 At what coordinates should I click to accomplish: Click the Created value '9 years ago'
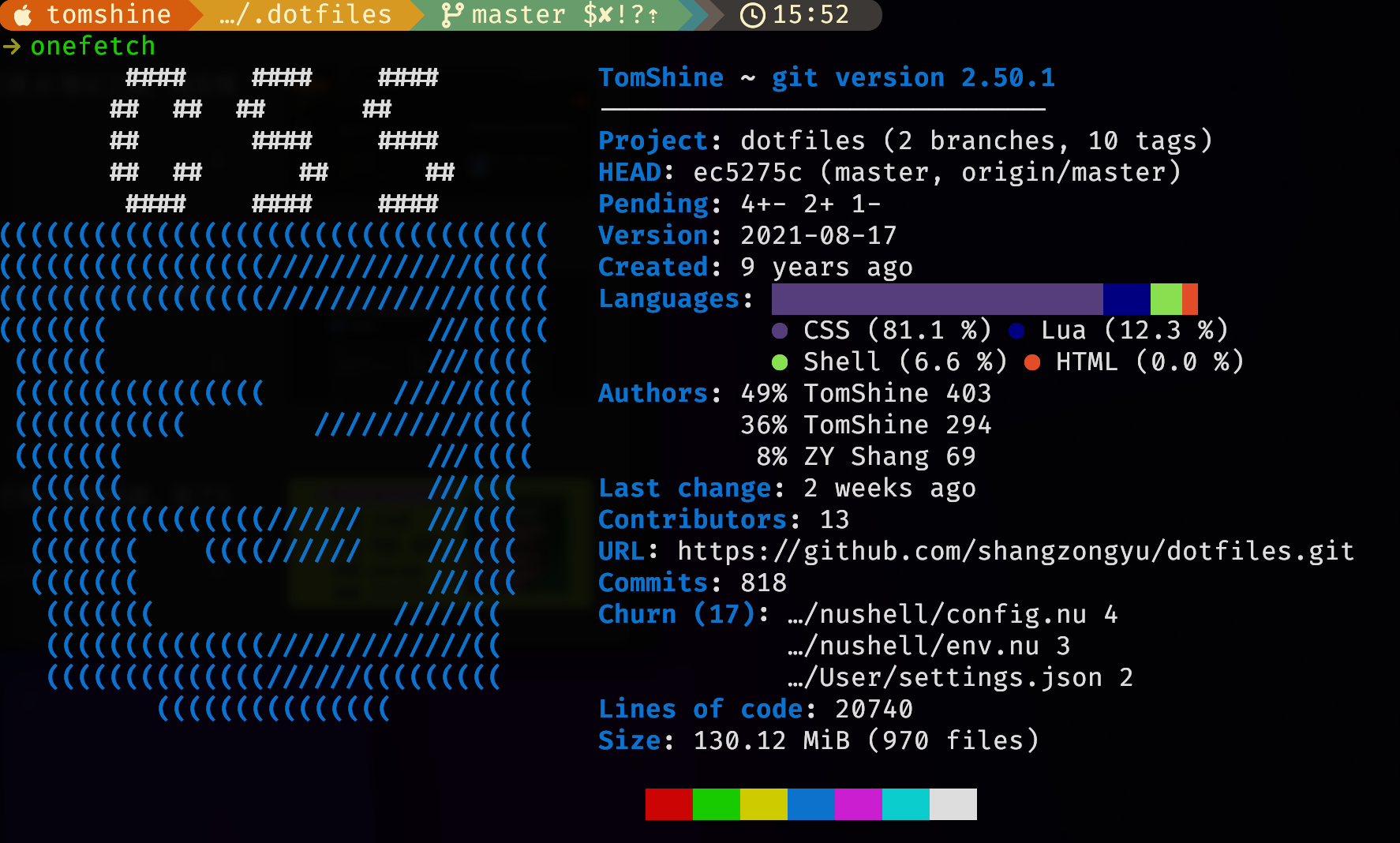(x=826, y=268)
